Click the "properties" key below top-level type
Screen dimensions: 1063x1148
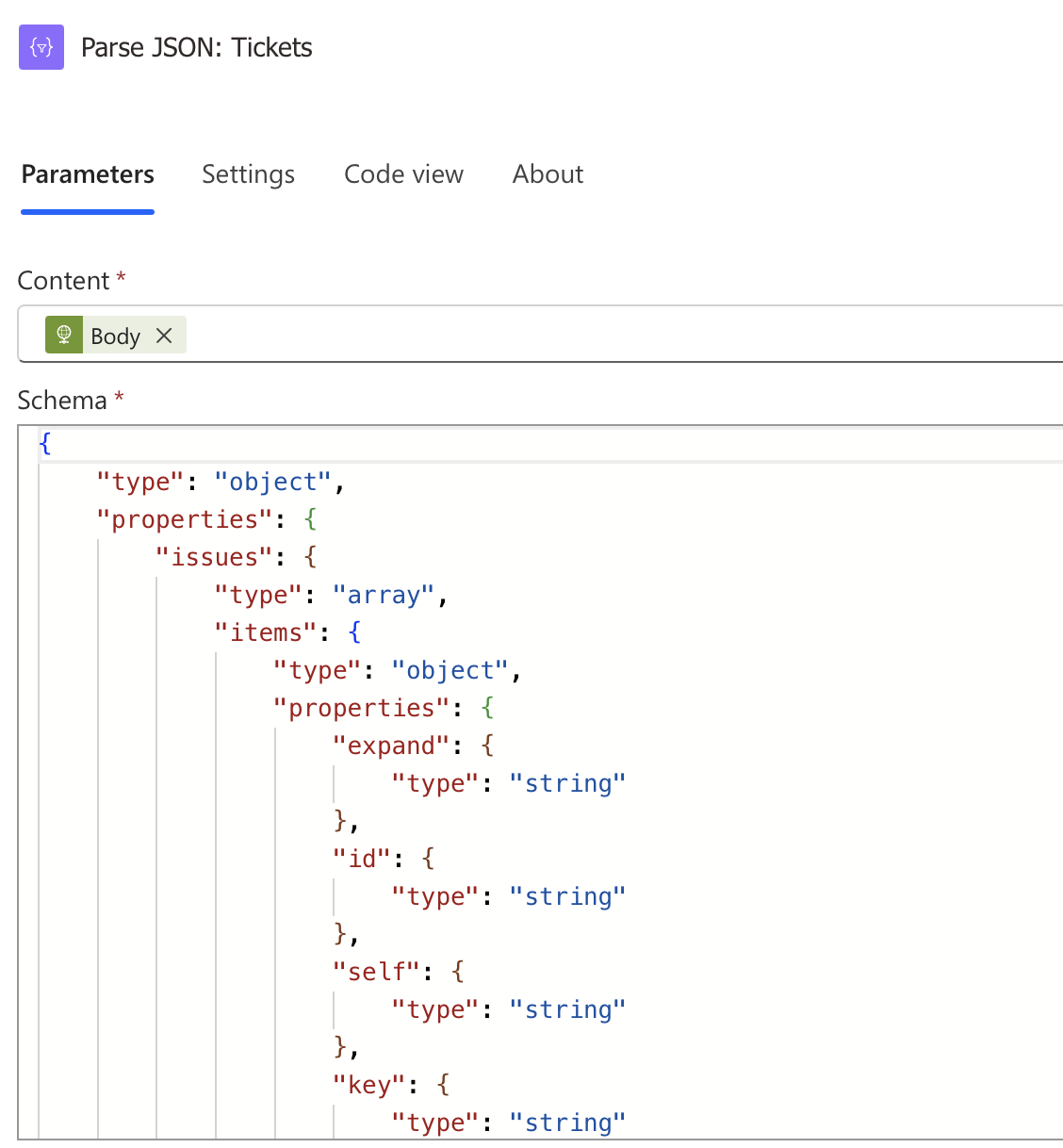coord(185,519)
